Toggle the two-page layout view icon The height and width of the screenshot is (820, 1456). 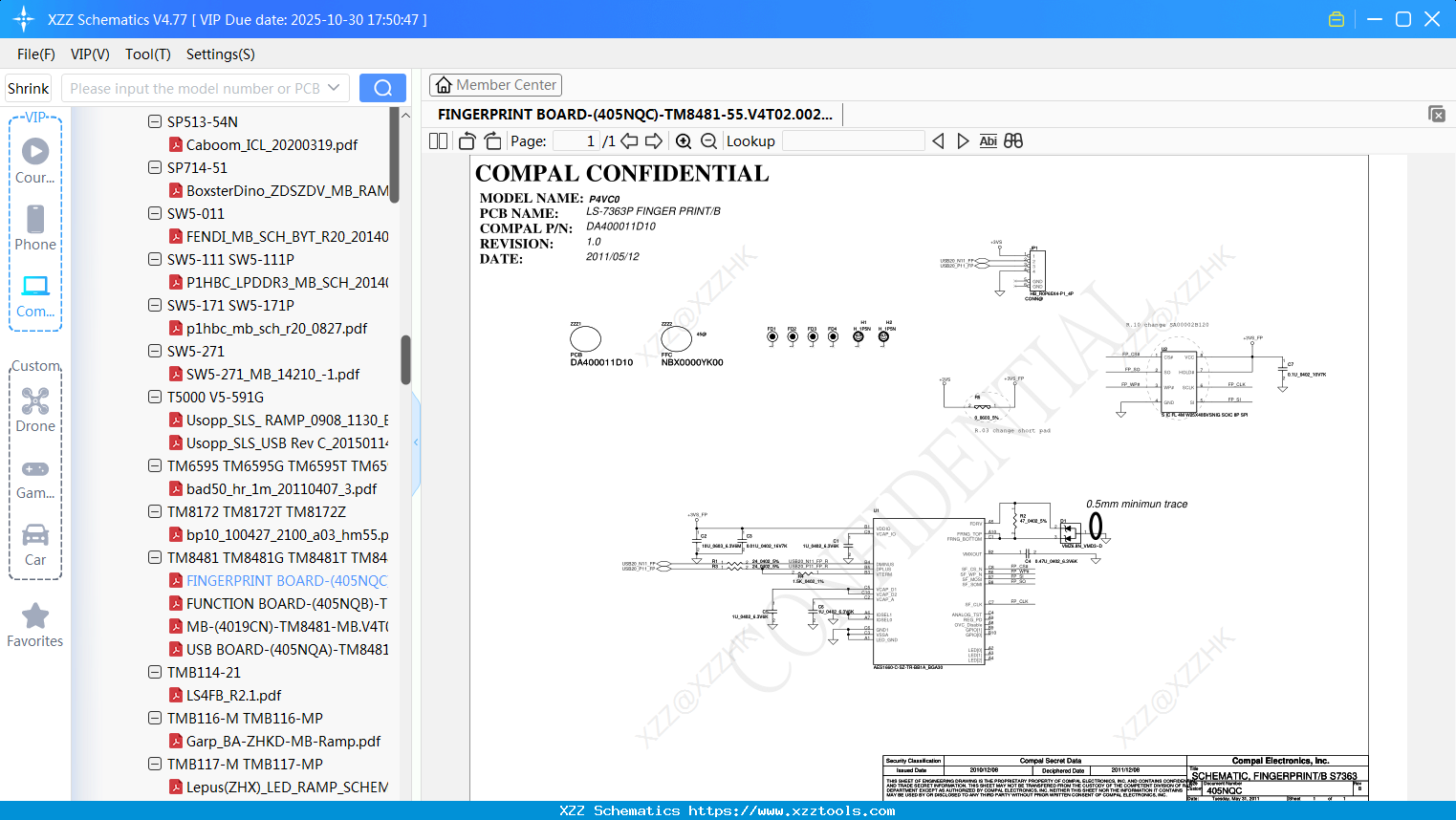[438, 141]
